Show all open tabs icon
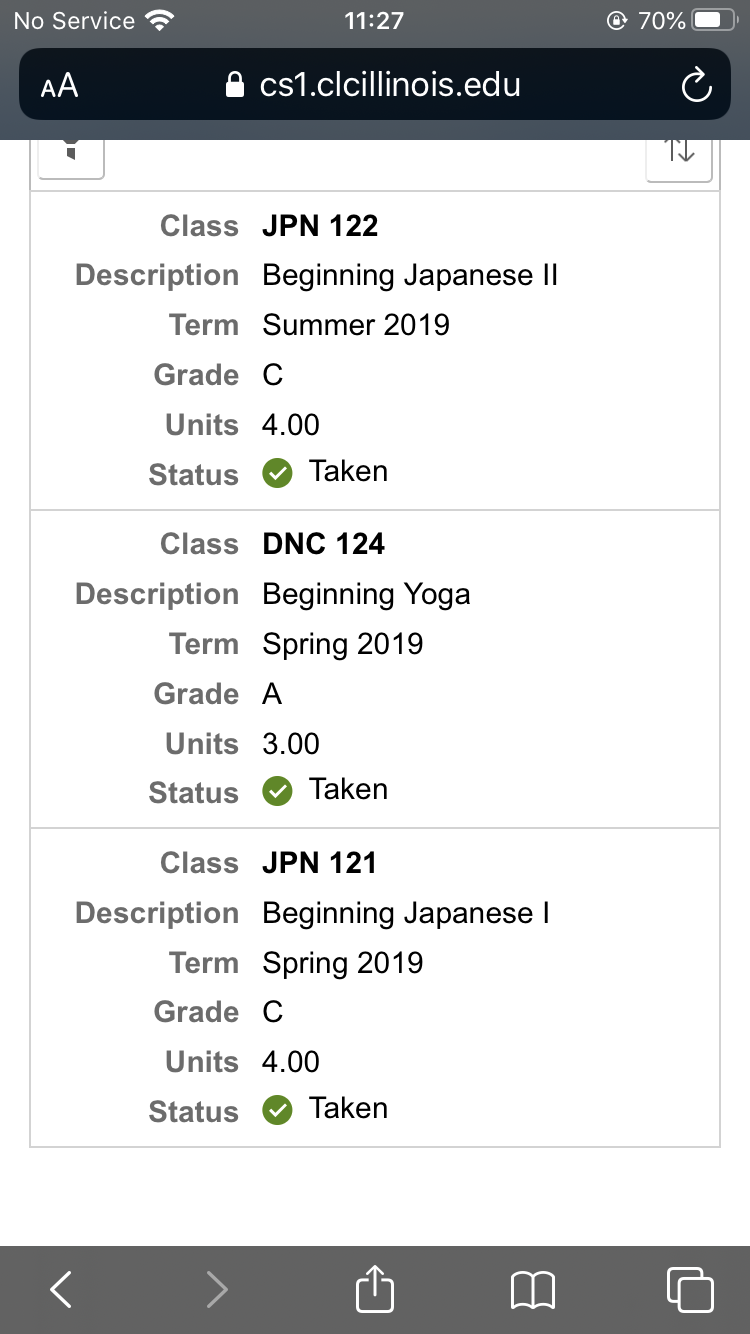 (x=690, y=1290)
